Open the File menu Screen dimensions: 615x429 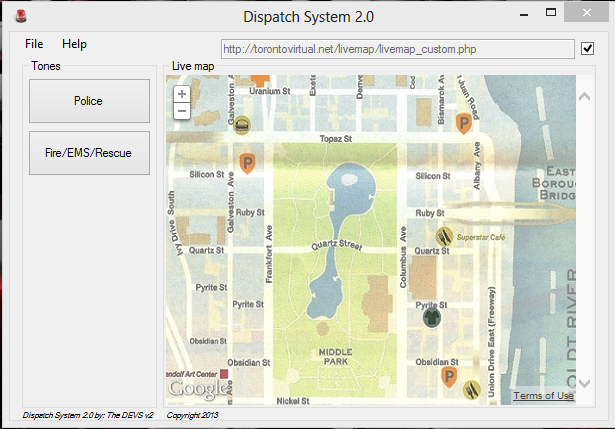pos(34,44)
